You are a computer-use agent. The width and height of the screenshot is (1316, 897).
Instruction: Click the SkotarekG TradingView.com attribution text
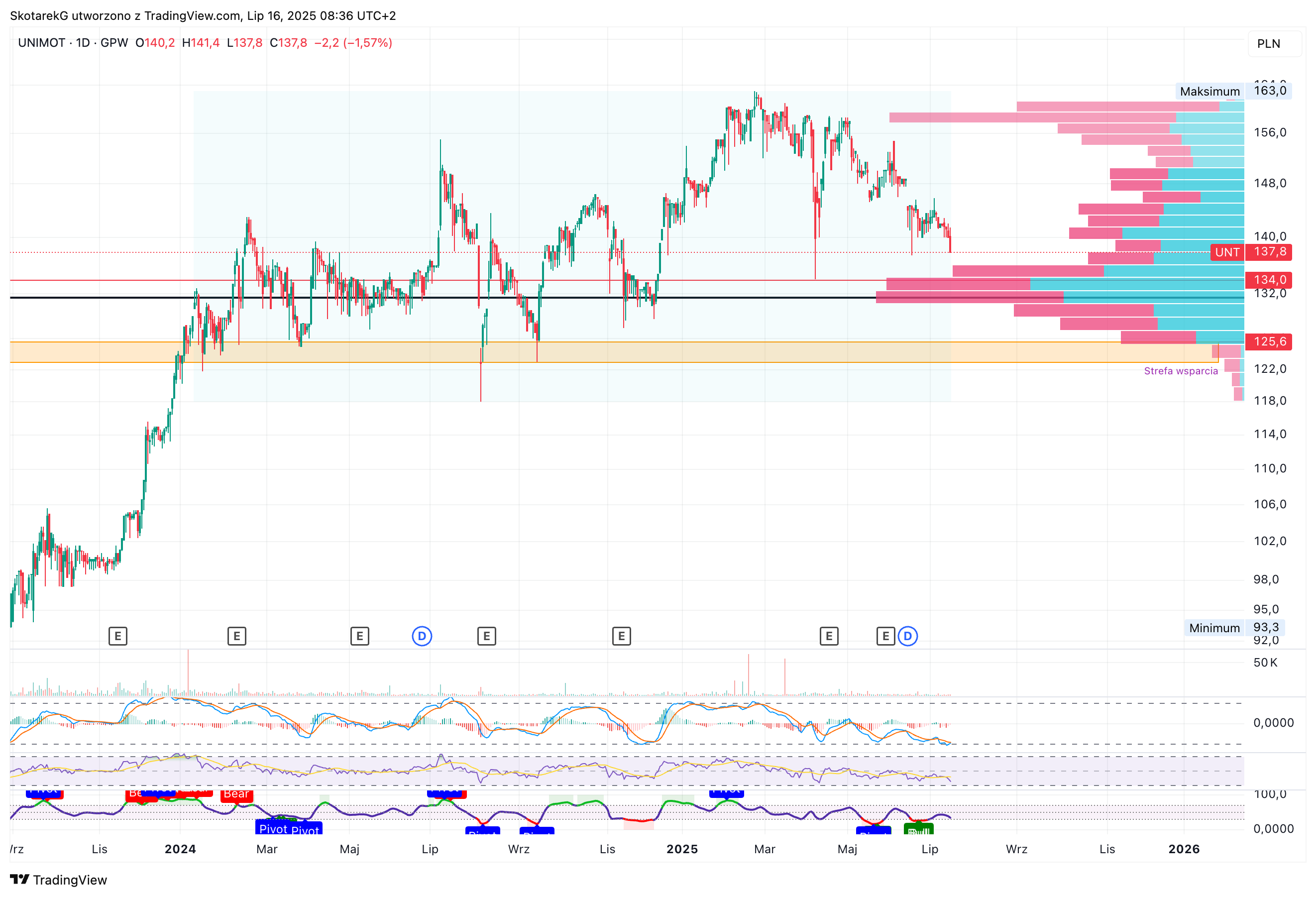click(203, 16)
